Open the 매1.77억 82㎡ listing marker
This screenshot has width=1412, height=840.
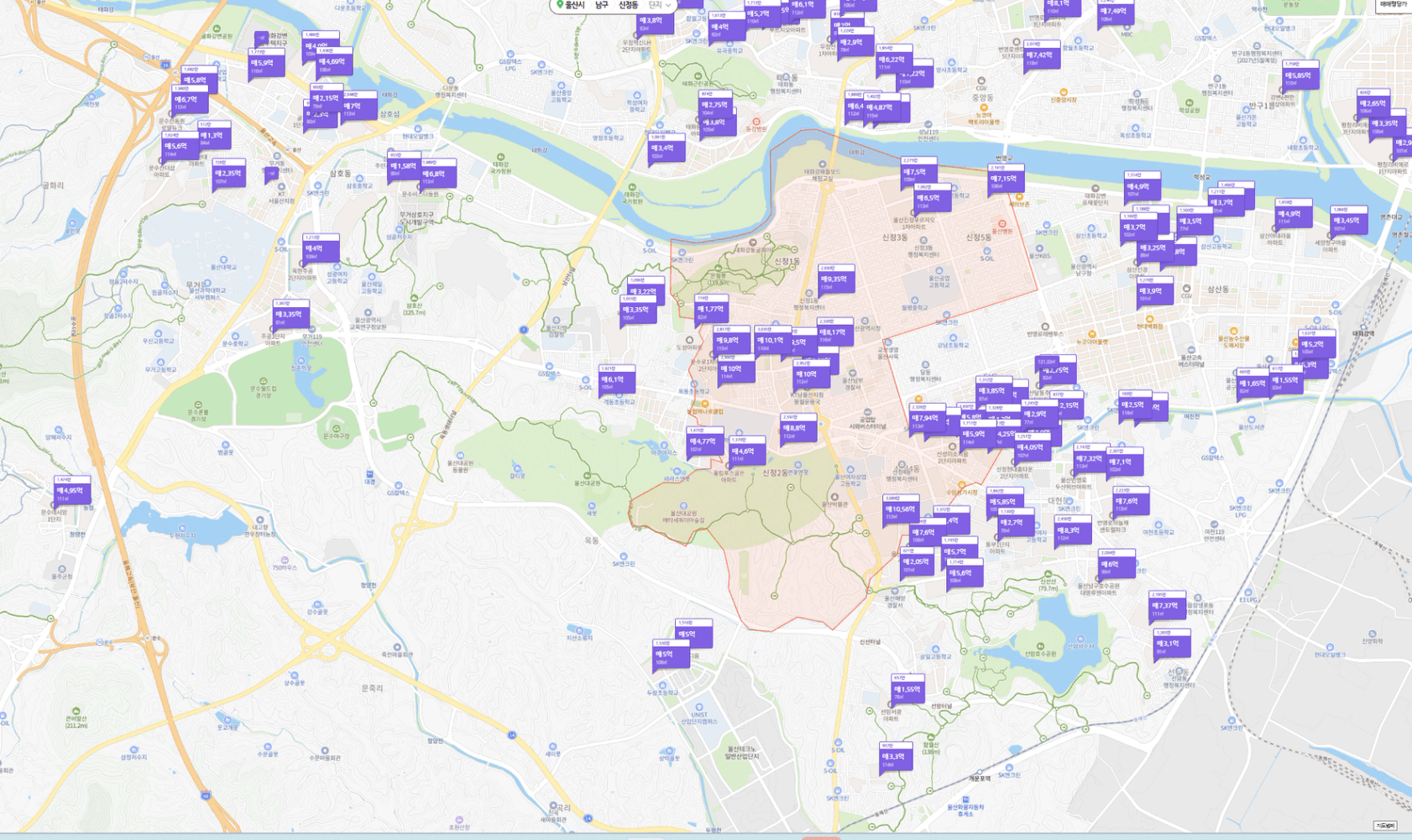point(710,309)
